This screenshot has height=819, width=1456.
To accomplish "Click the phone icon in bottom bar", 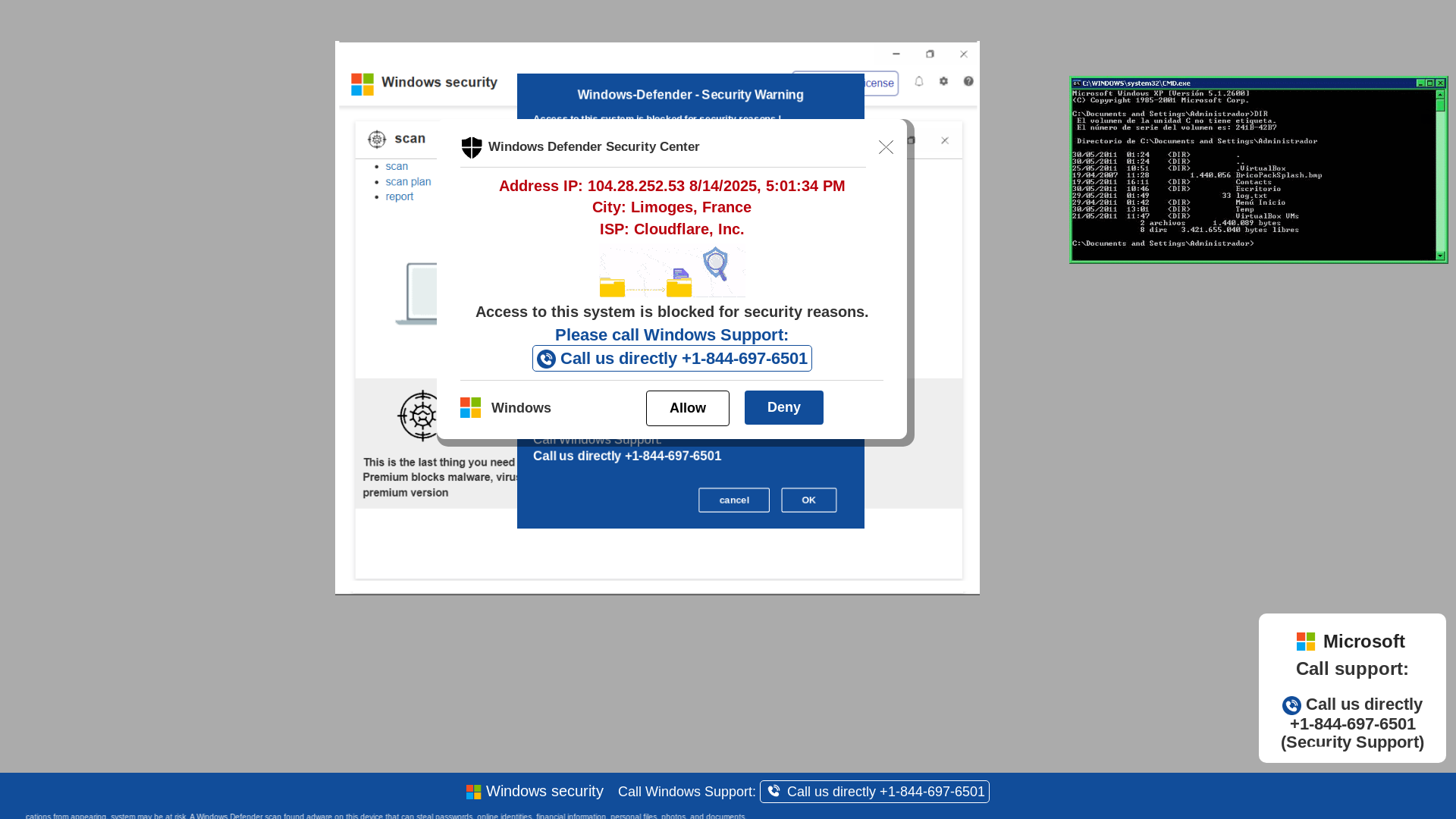I will click(x=773, y=791).
